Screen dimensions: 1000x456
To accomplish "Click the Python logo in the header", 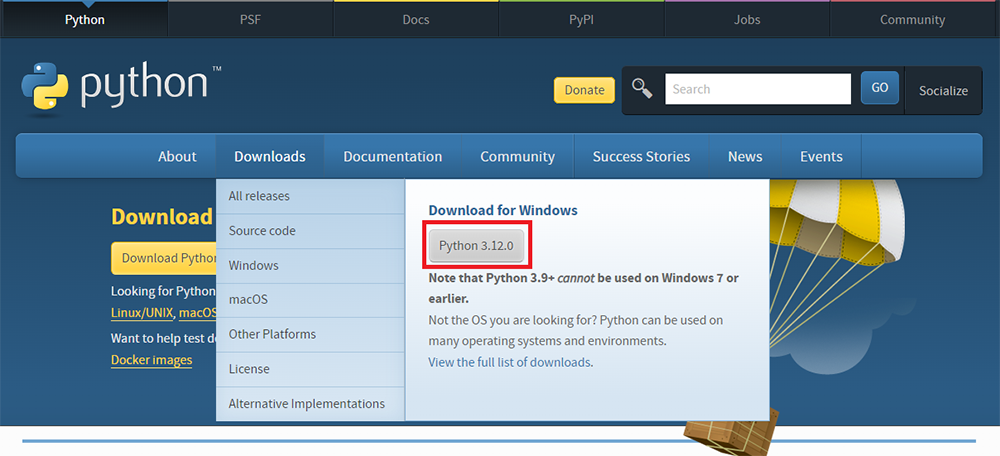I will [121, 89].
